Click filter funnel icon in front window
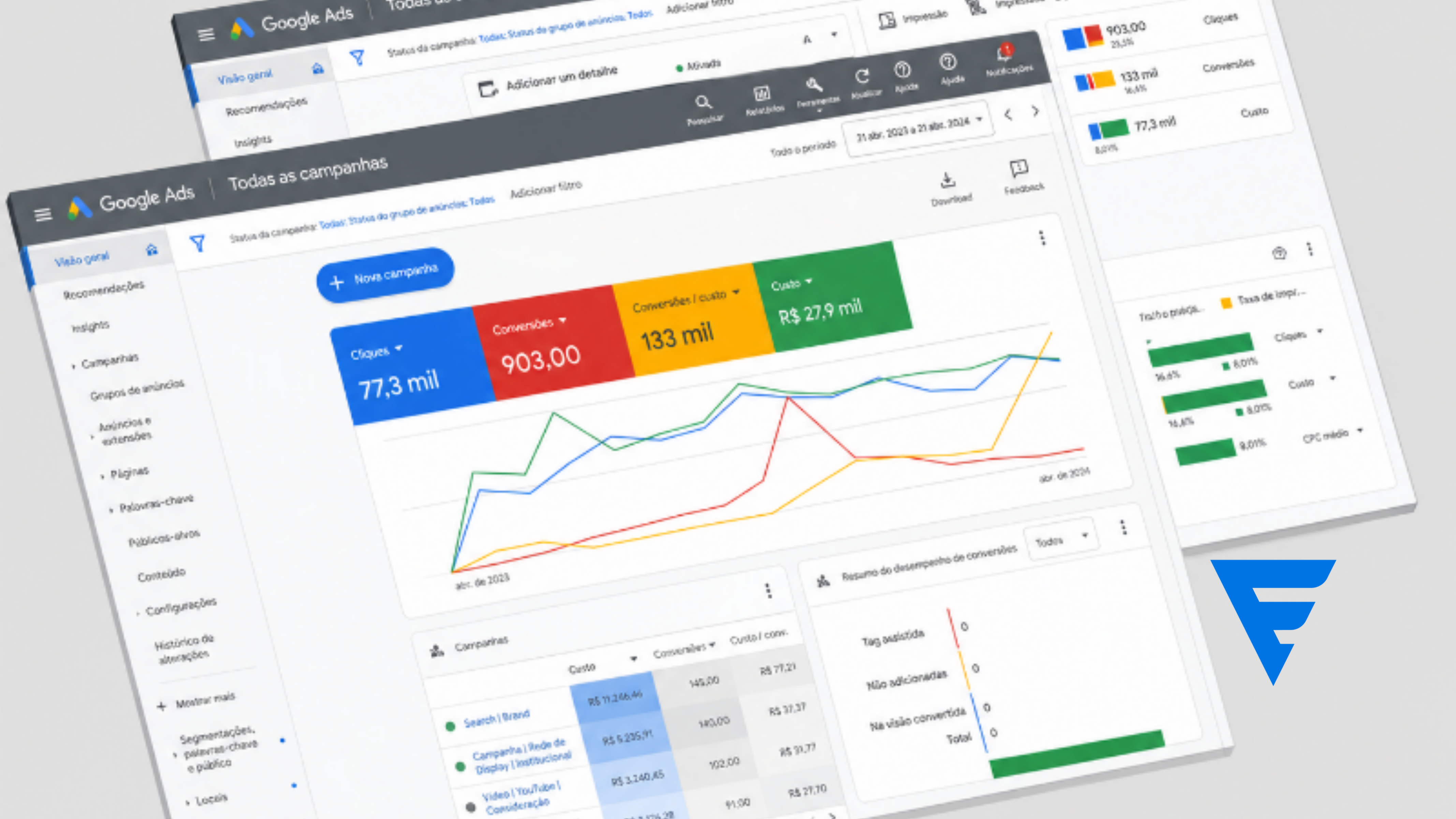 pyautogui.click(x=197, y=244)
